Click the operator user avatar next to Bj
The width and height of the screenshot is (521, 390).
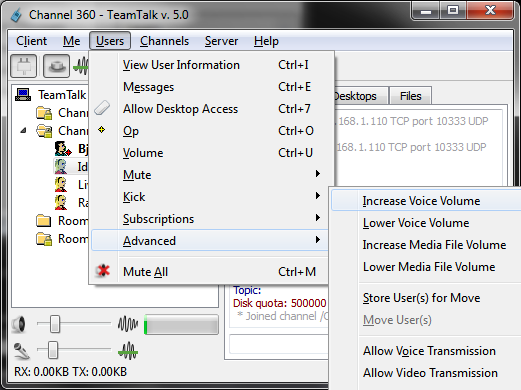tap(63, 149)
